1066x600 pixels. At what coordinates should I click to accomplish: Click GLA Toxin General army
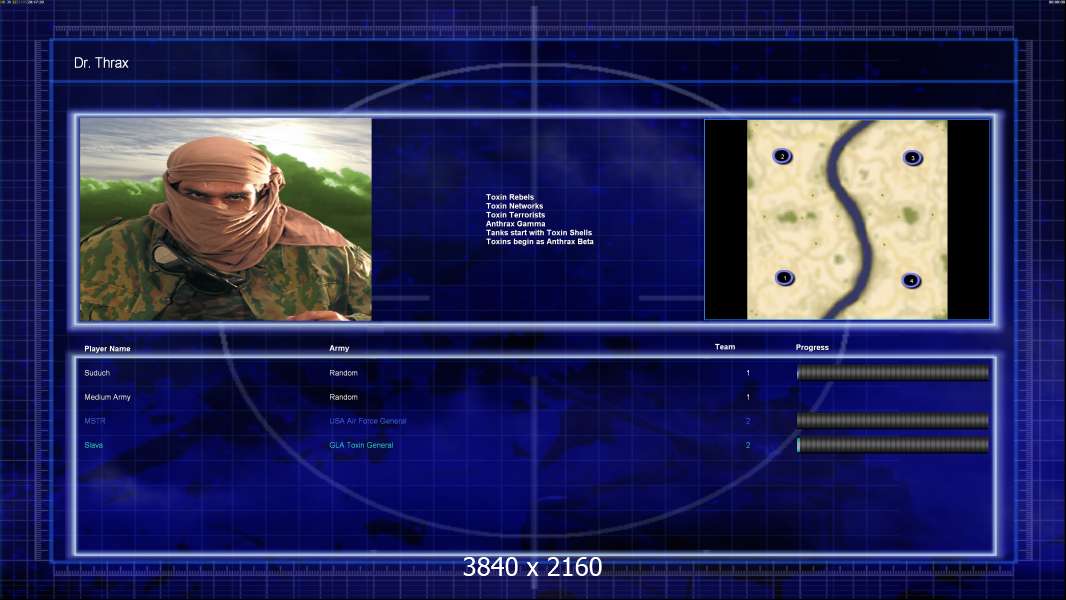coord(361,445)
